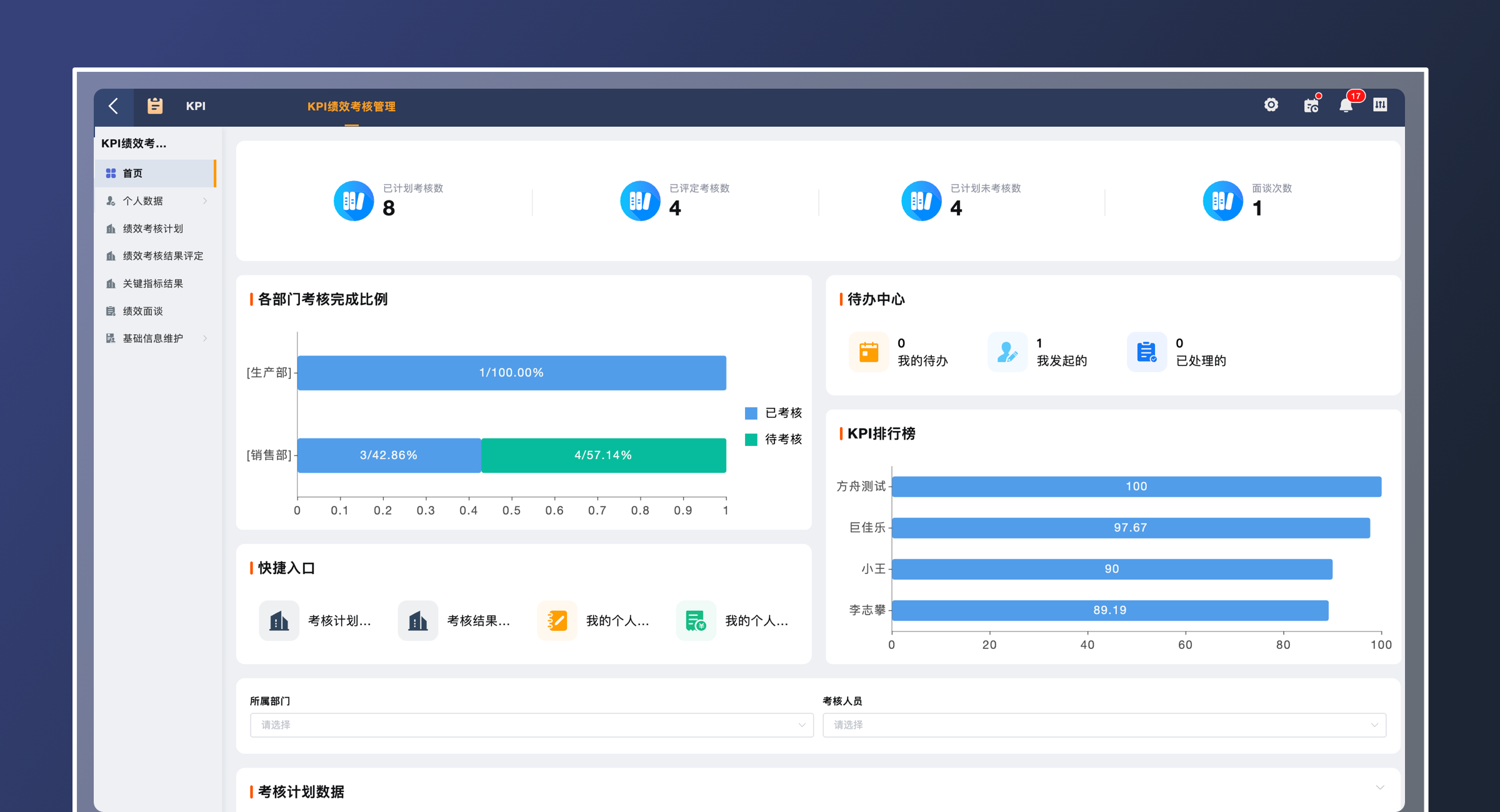Open the 考核计划 quick entry icon
The image size is (1500, 812).
coord(279,621)
